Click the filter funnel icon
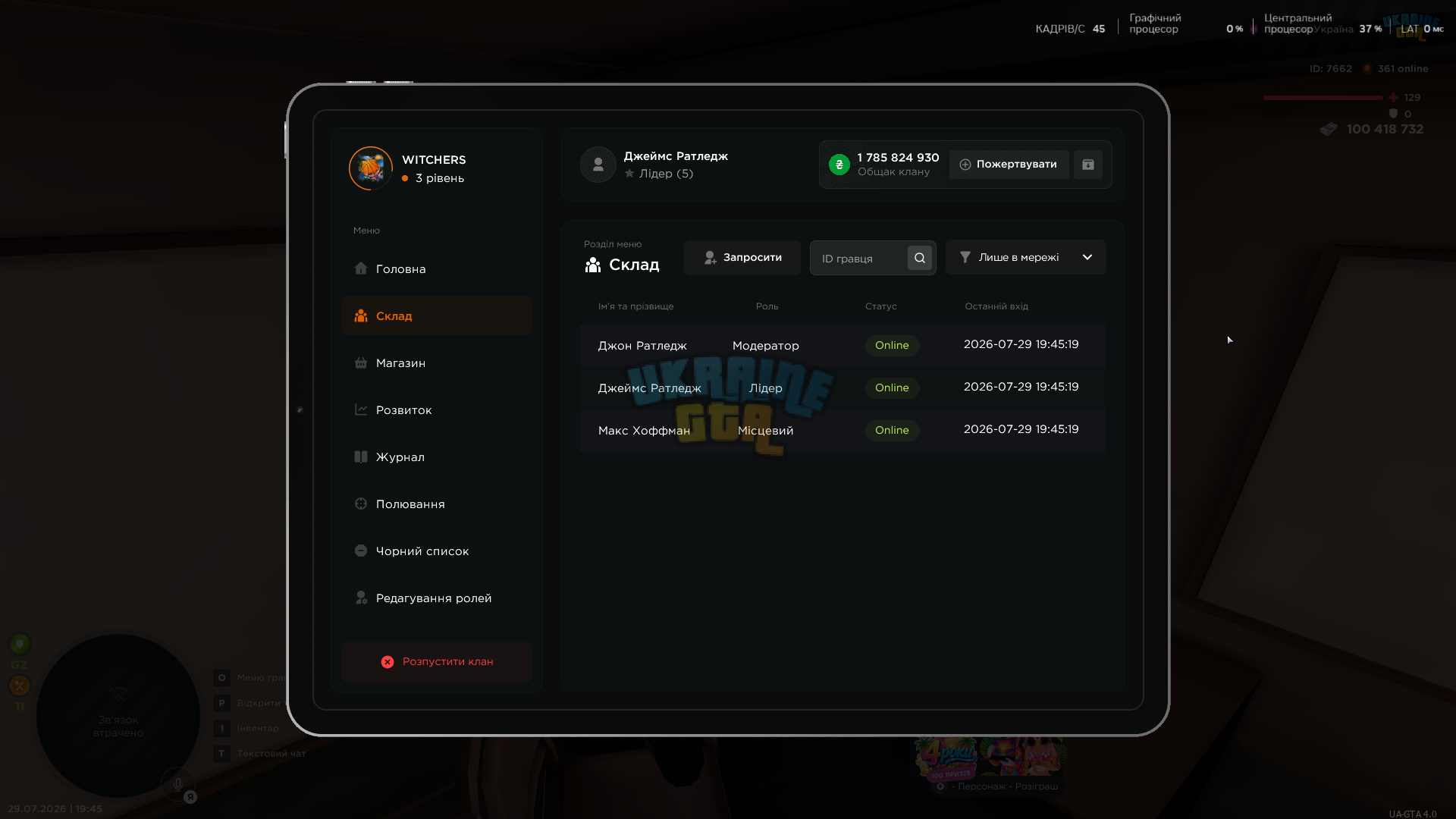 [x=965, y=258]
